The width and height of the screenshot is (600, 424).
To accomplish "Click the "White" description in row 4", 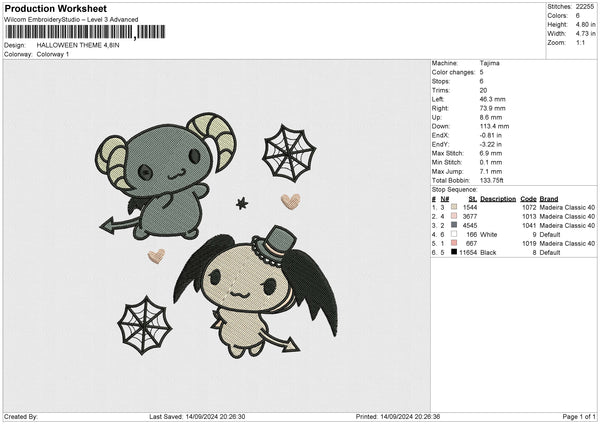I will point(489,234).
